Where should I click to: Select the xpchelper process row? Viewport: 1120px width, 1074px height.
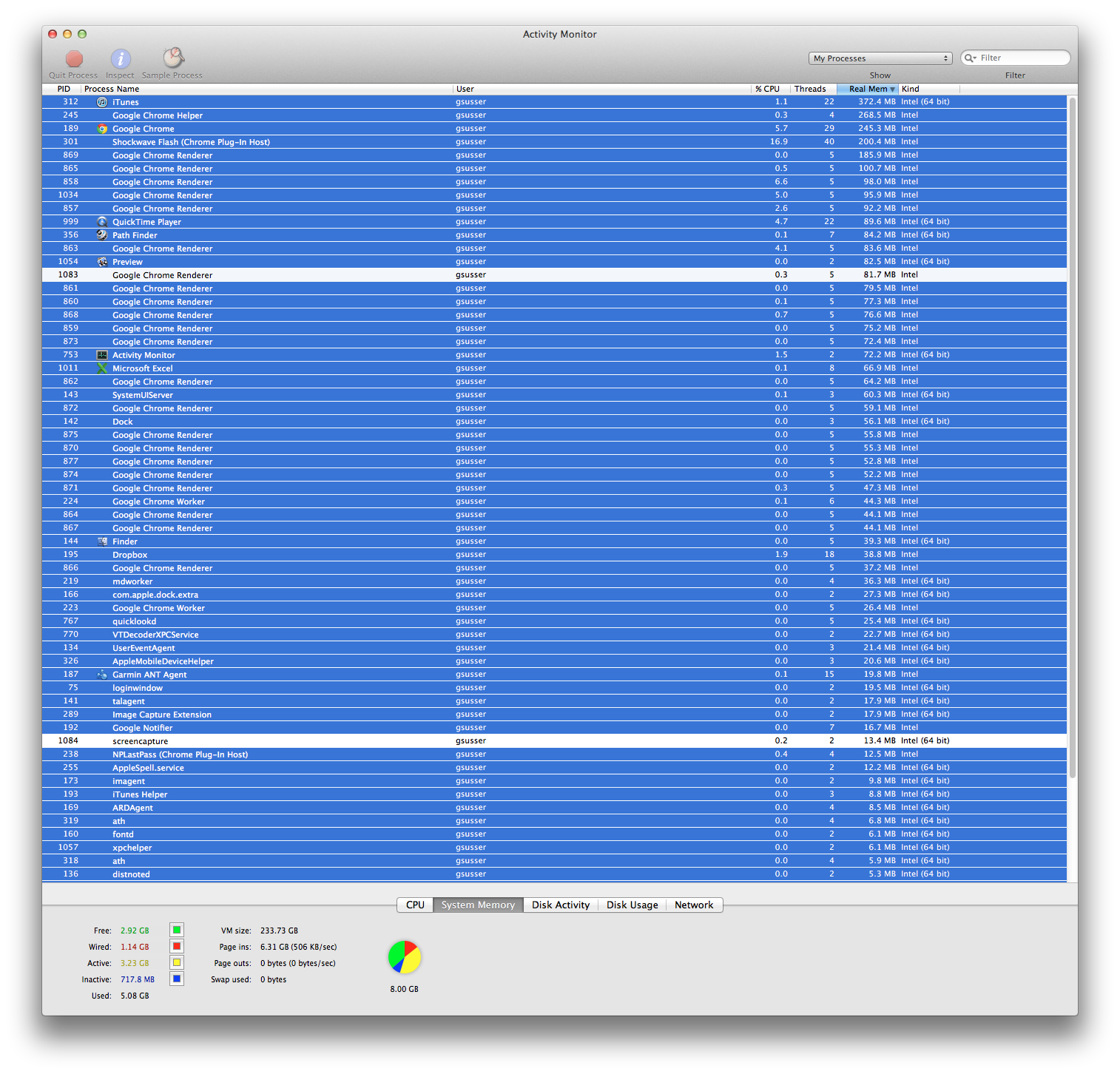554,848
